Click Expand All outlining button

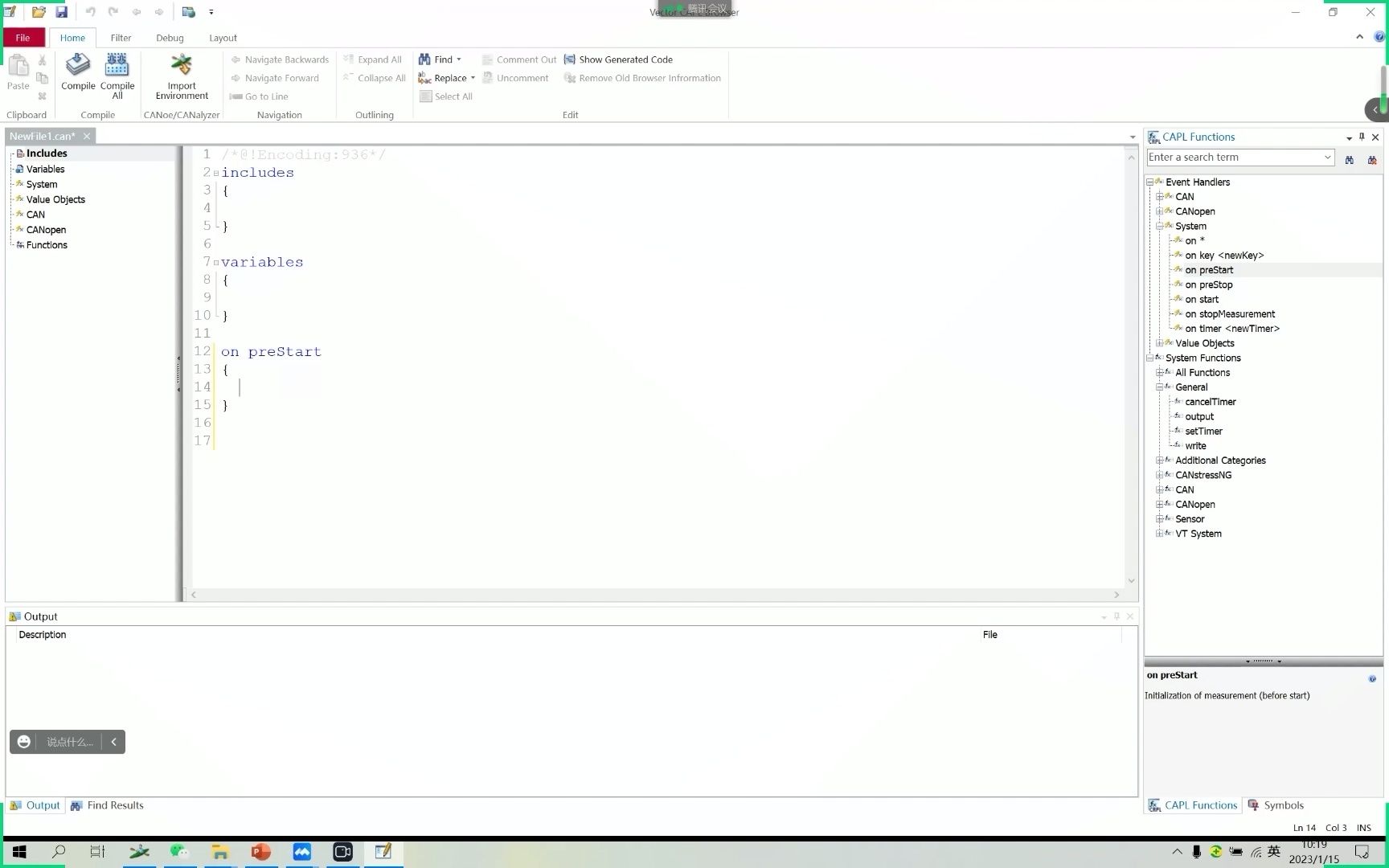click(x=372, y=59)
